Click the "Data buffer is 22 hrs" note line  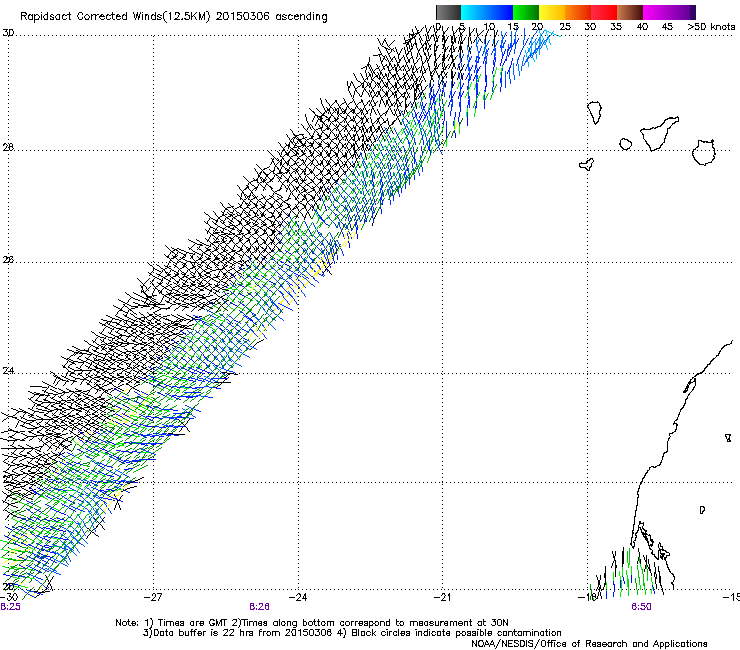pyautogui.click(x=352, y=633)
